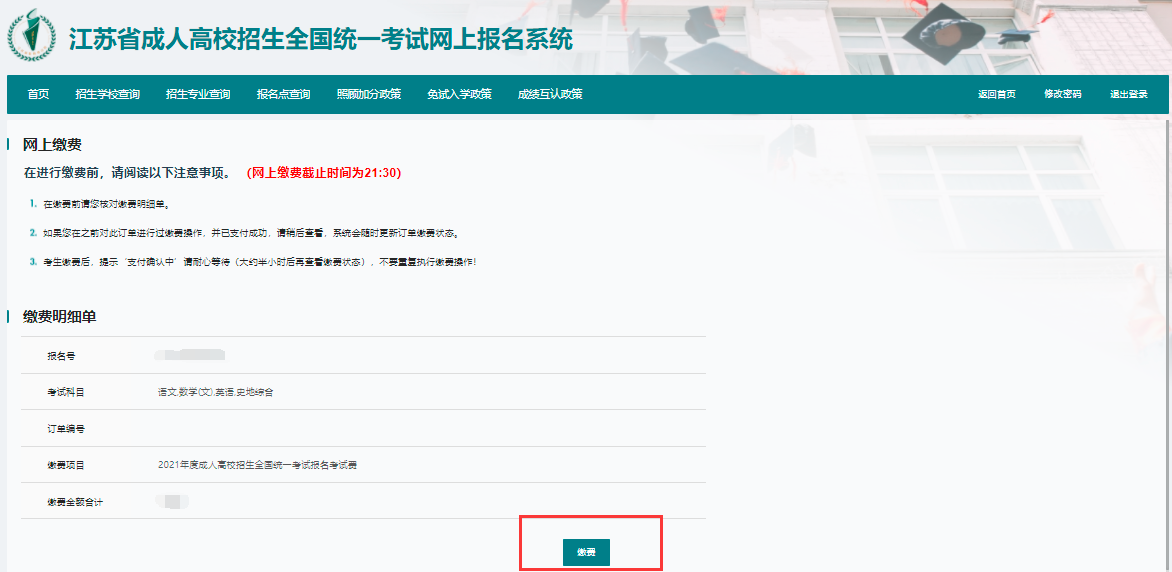Go to 招生专业查询 page
Image resolution: width=1172 pixels, height=572 pixels.
coord(198,94)
